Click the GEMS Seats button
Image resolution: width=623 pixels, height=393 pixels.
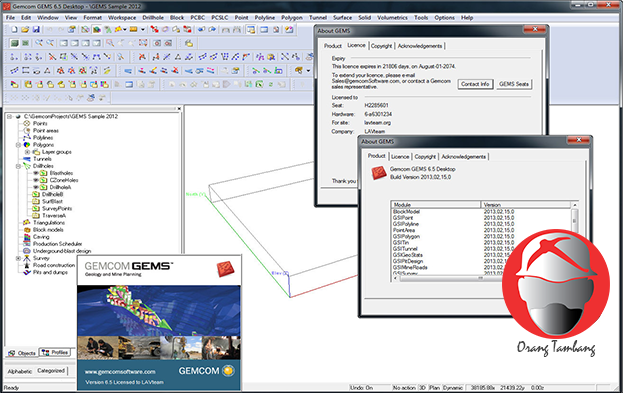(x=514, y=84)
